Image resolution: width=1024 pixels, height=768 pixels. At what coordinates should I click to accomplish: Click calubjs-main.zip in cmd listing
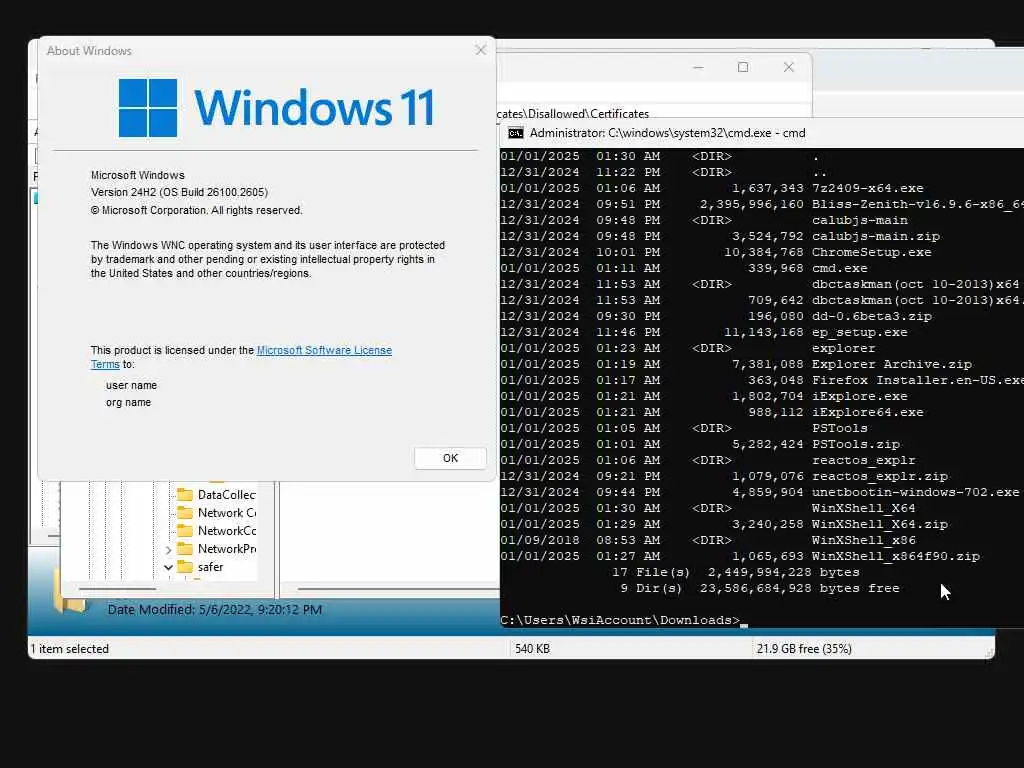click(x=876, y=236)
